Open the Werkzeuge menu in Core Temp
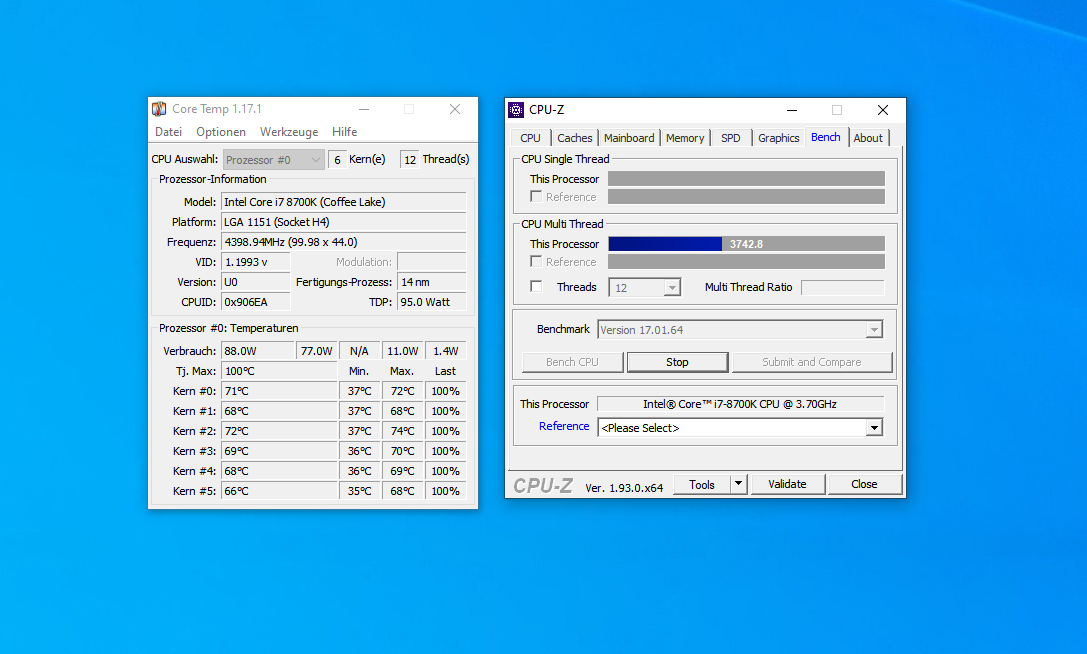The image size is (1087, 654). (x=288, y=131)
